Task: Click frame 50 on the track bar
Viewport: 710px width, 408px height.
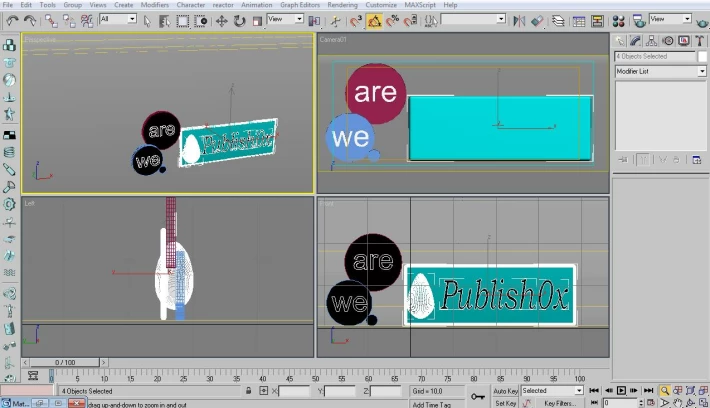Action: [x=316, y=378]
